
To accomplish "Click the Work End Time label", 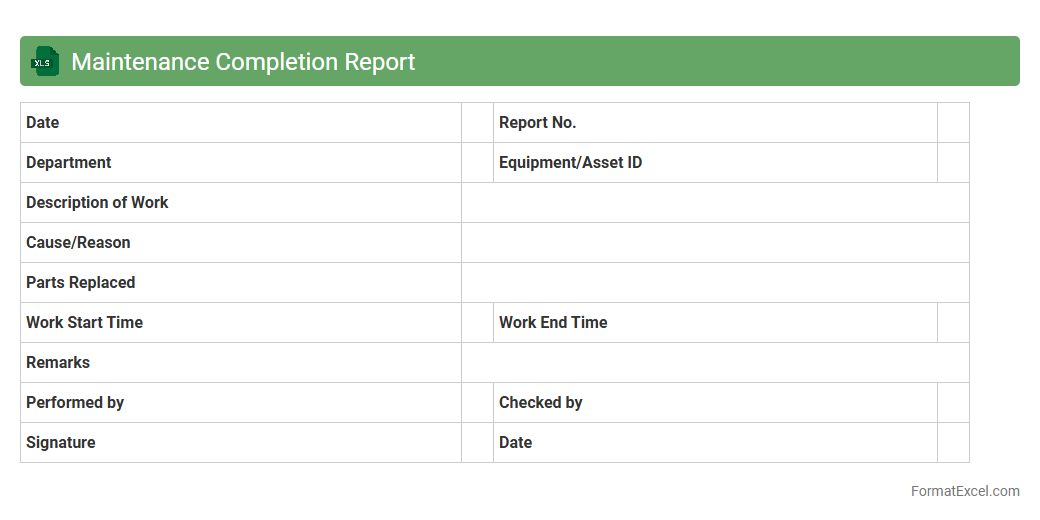I will (553, 322).
